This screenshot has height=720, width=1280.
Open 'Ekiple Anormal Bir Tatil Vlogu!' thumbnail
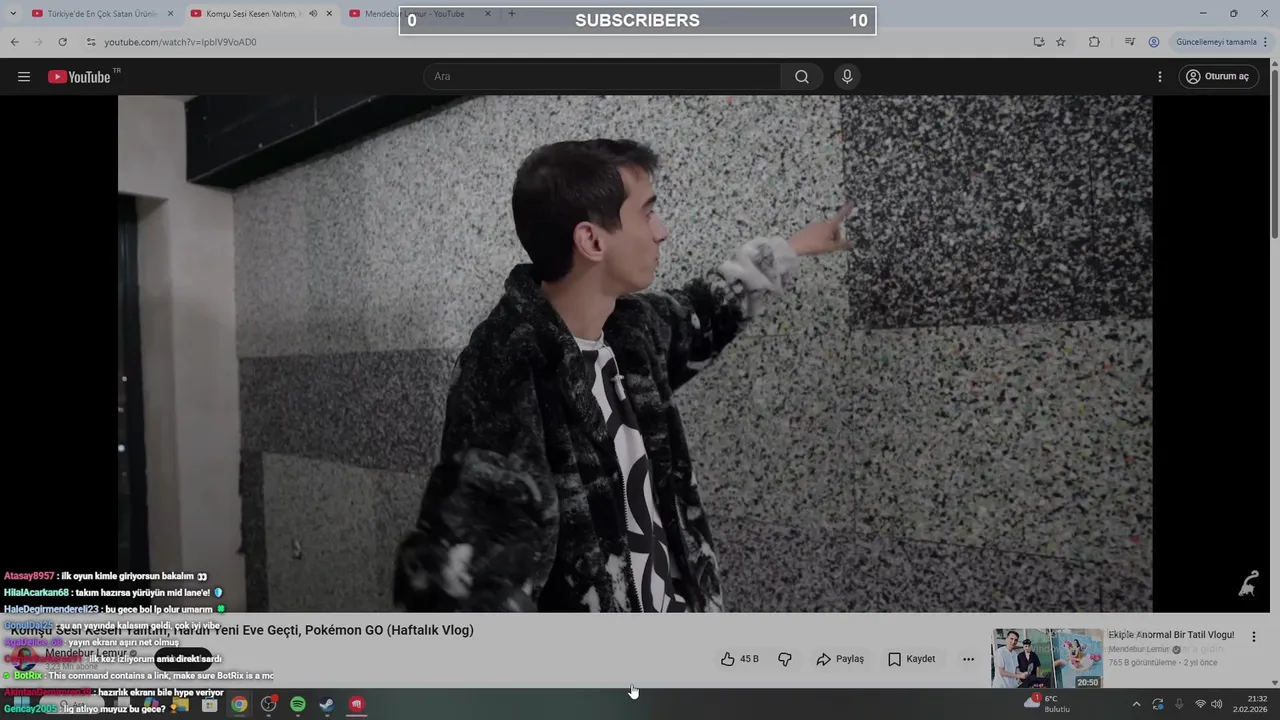(x=1047, y=659)
